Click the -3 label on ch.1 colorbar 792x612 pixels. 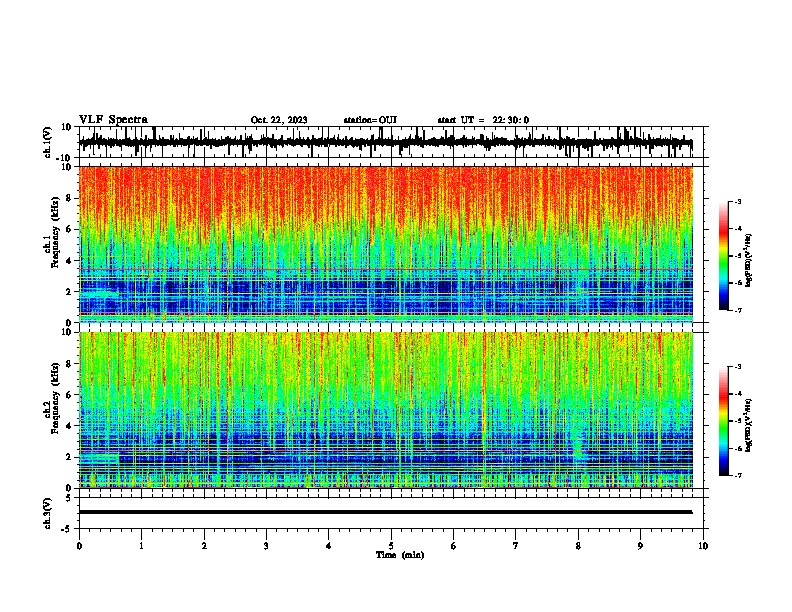pyautogui.click(x=738, y=201)
